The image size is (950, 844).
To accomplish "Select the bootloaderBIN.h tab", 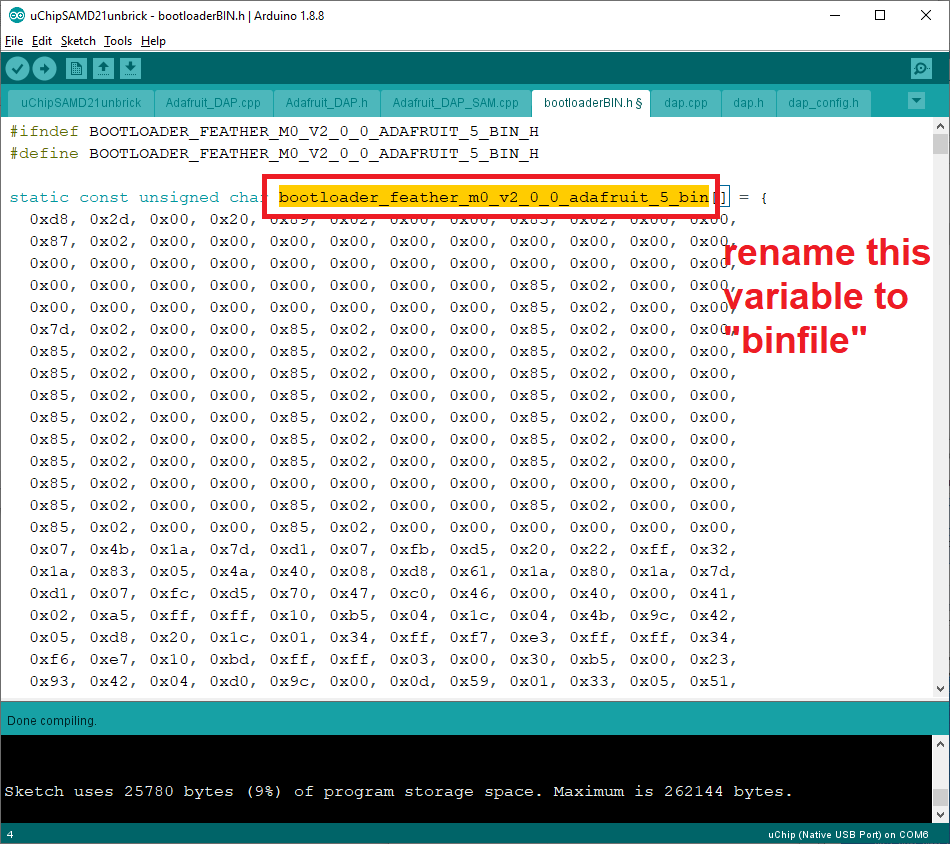I will 591,103.
